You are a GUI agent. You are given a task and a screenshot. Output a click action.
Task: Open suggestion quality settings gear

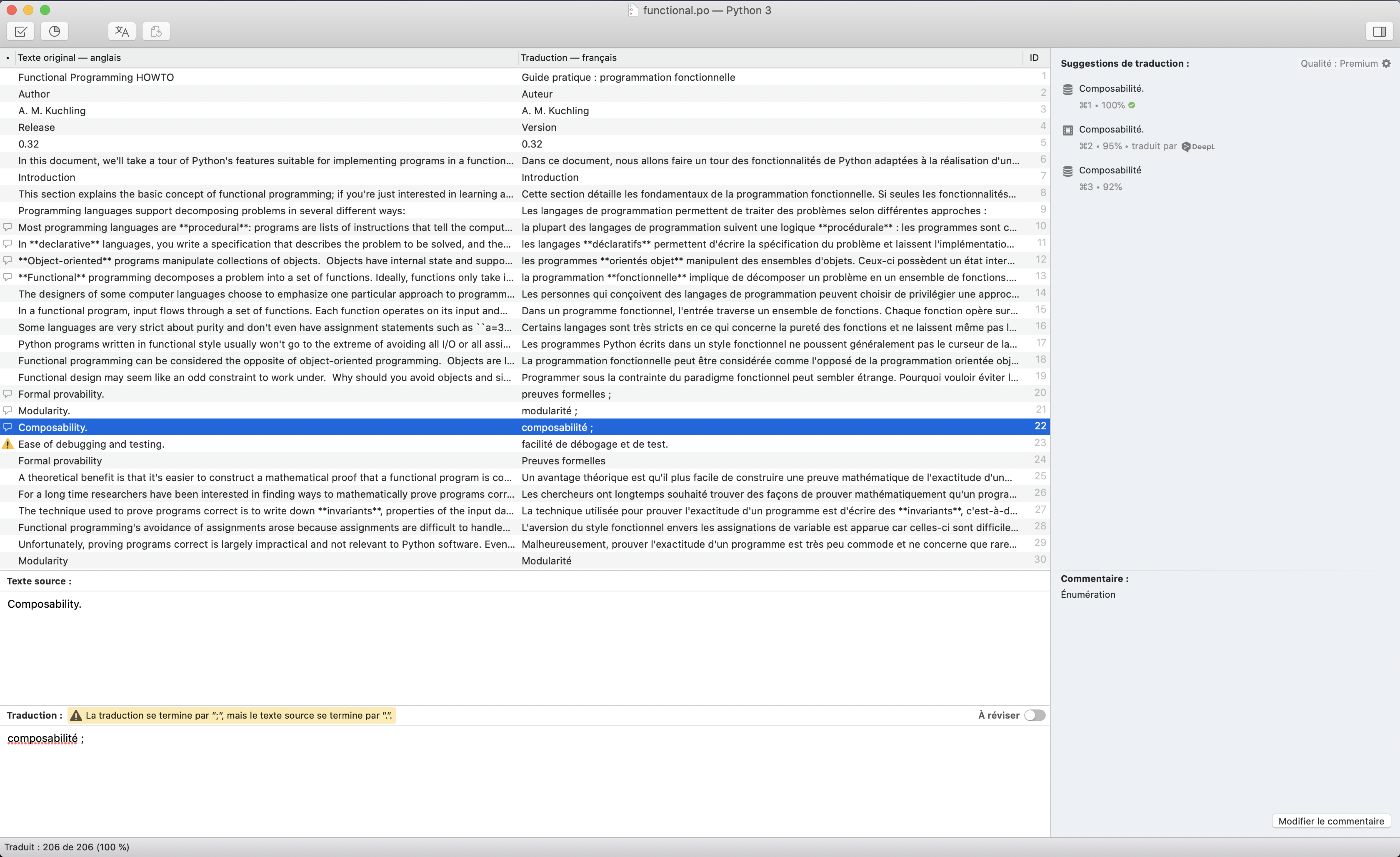click(x=1386, y=64)
